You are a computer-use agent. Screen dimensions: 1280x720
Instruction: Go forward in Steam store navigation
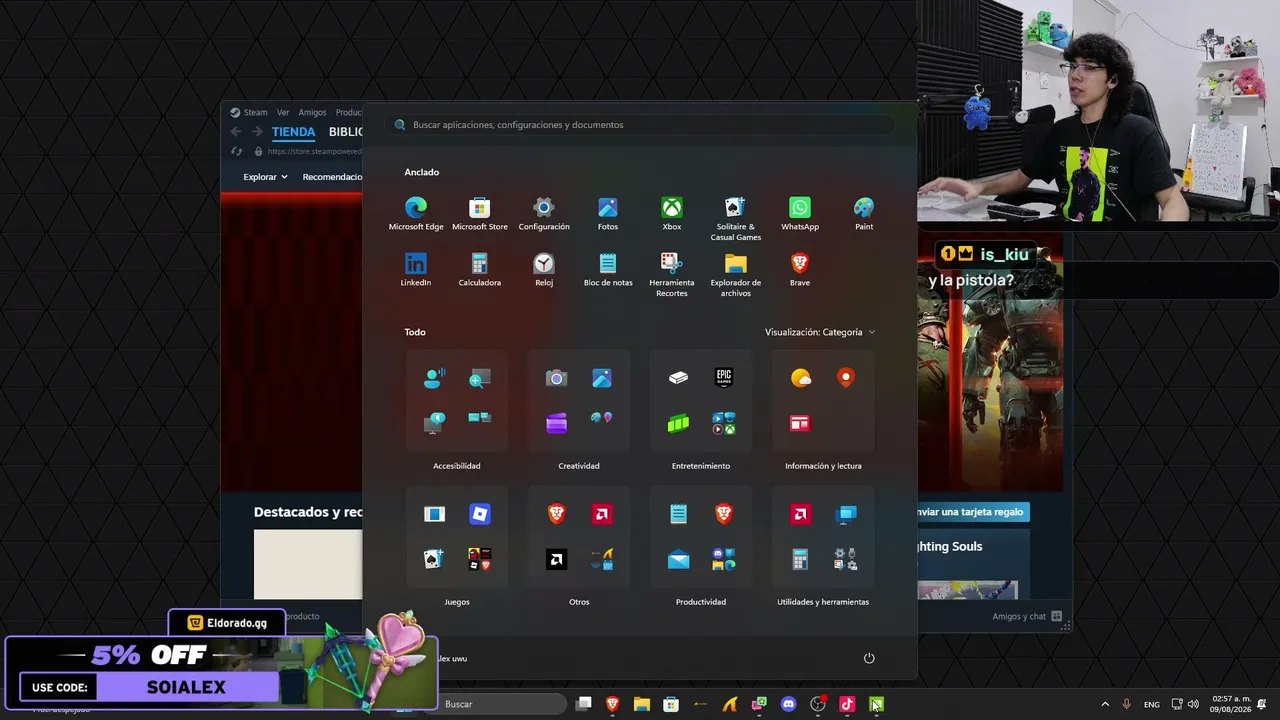(257, 132)
